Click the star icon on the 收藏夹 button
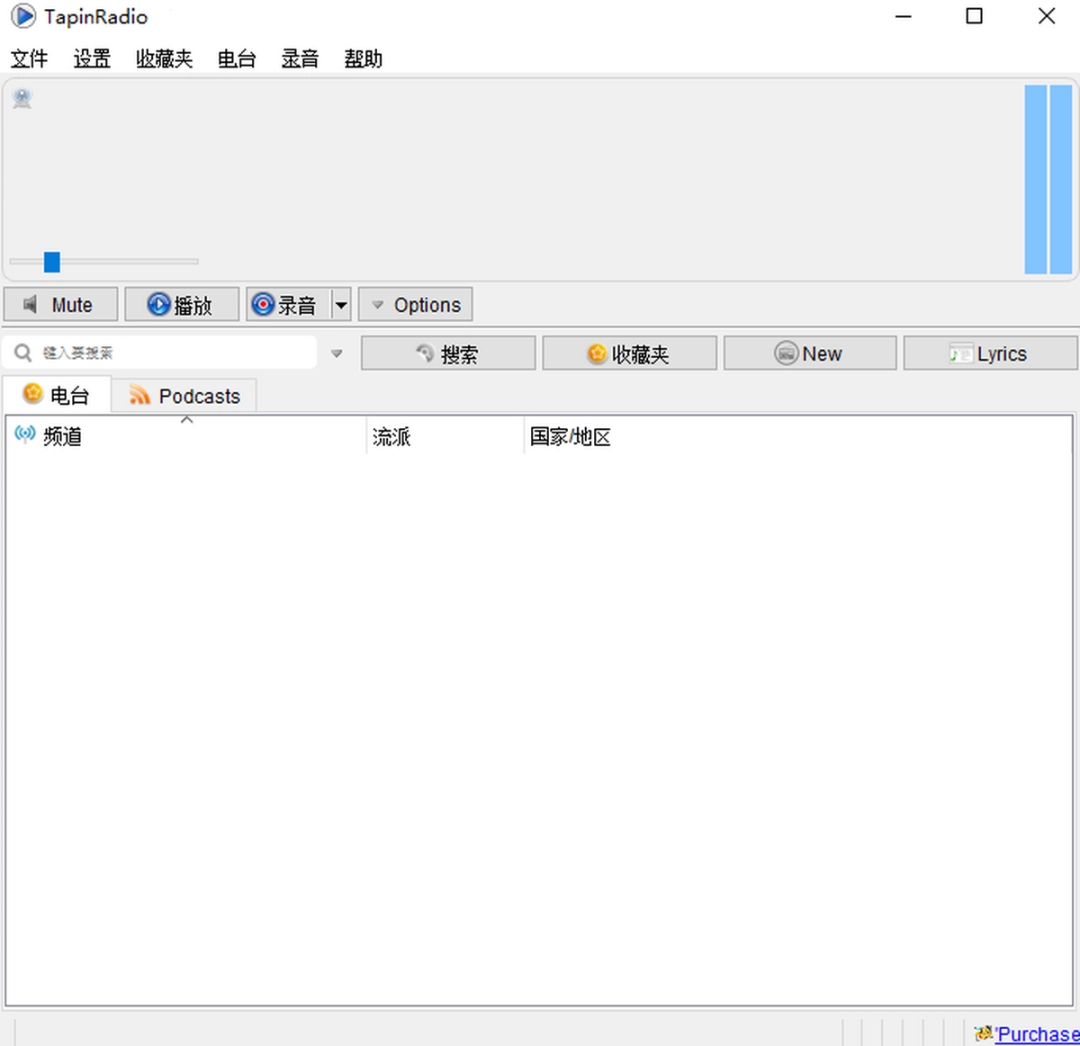This screenshot has width=1080, height=1046. [597, 353]
